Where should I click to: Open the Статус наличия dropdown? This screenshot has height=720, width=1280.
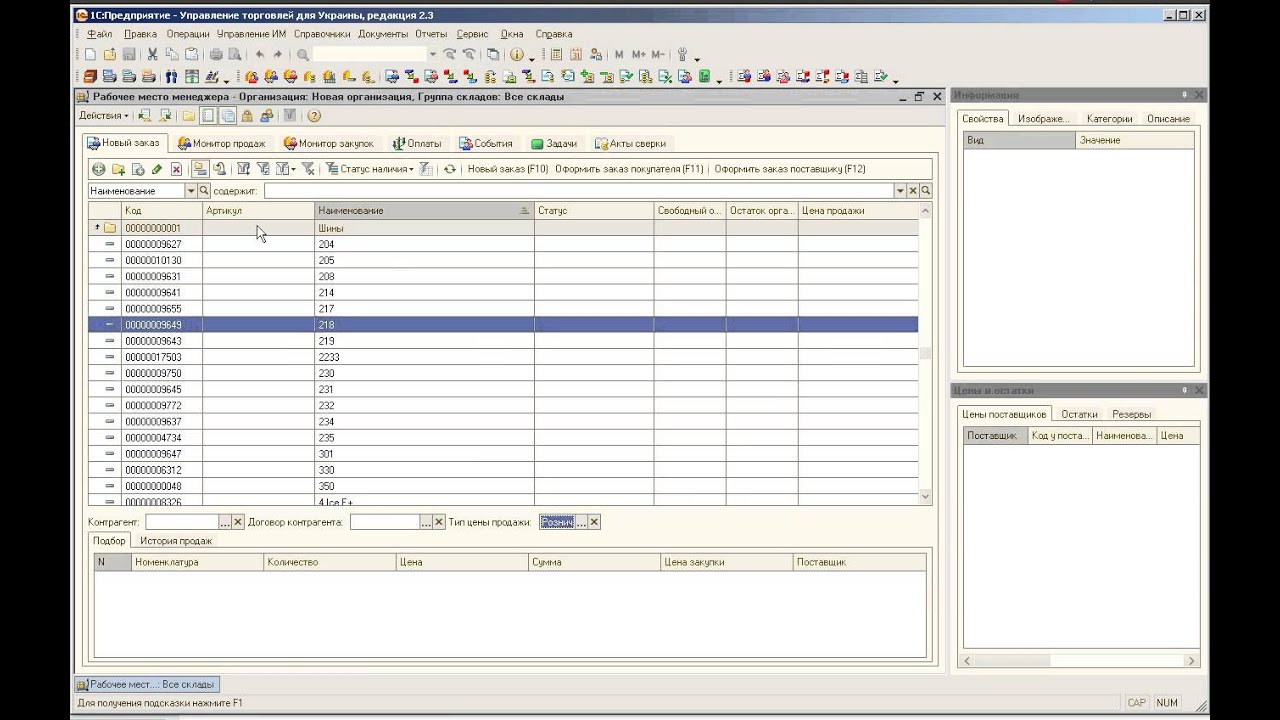point(369,169)
